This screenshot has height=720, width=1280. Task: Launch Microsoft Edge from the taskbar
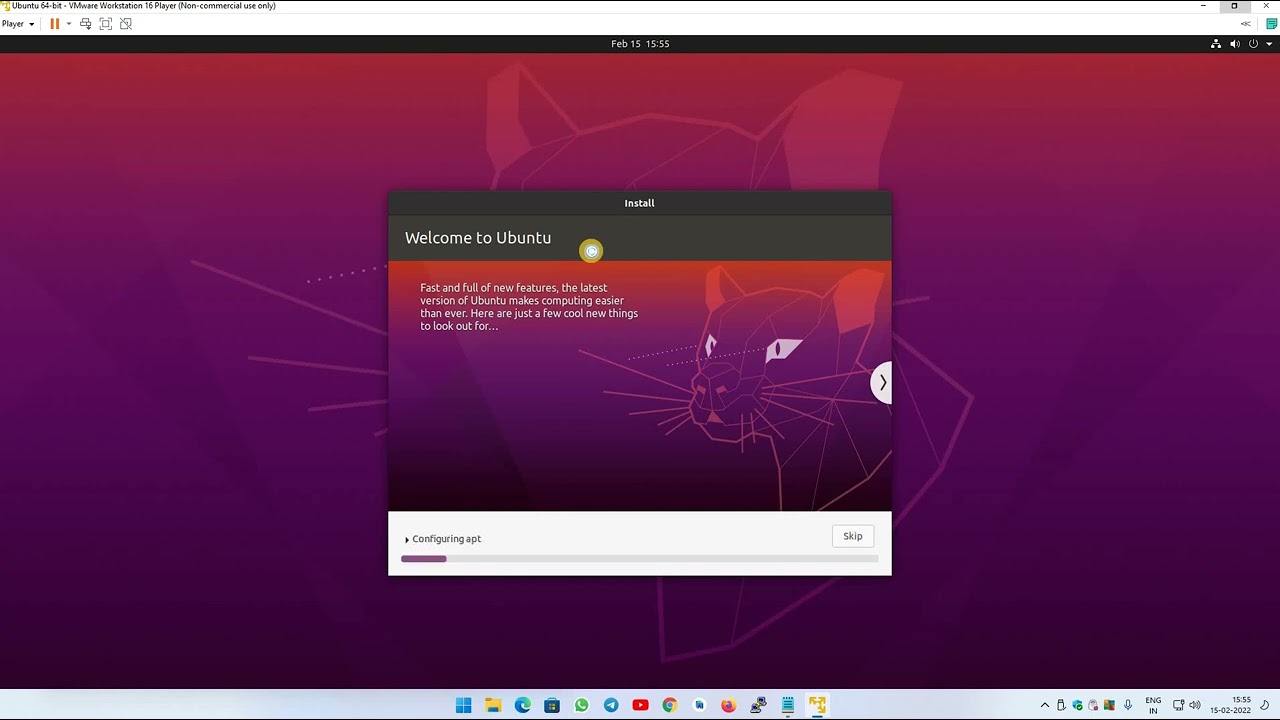click(x=522, y=705)
